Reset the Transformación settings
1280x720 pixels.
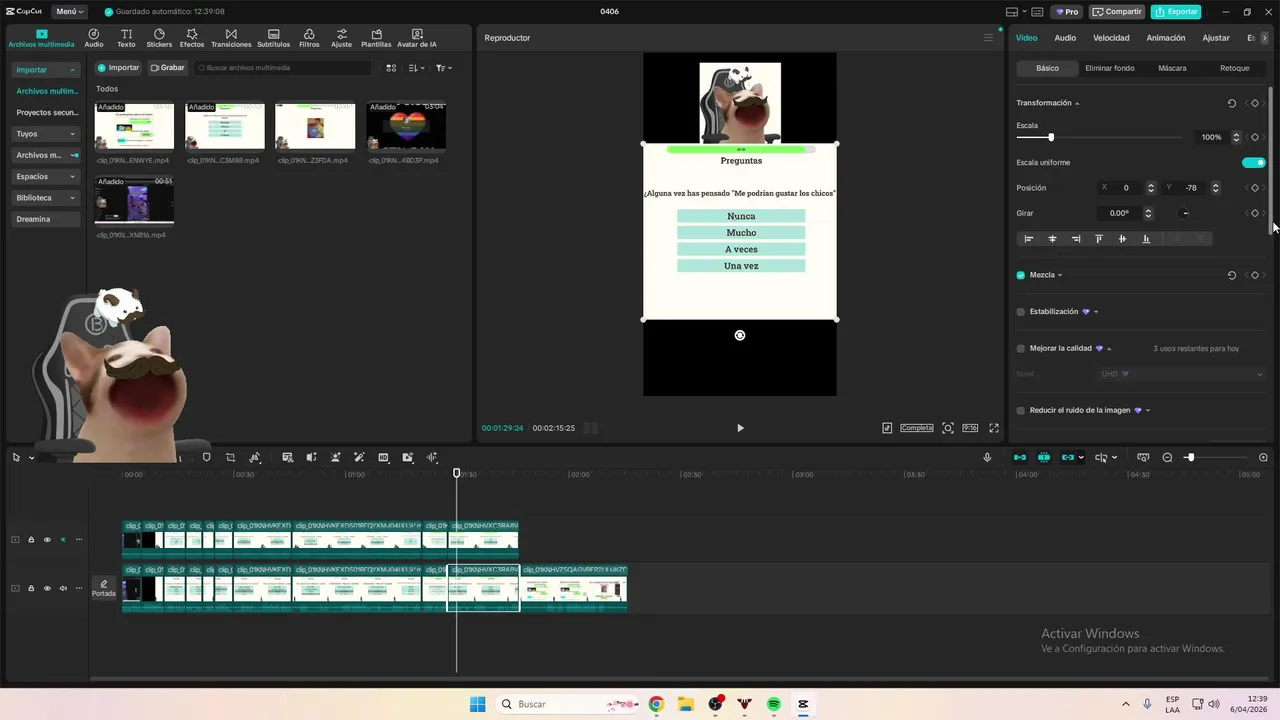point(1231,103)
